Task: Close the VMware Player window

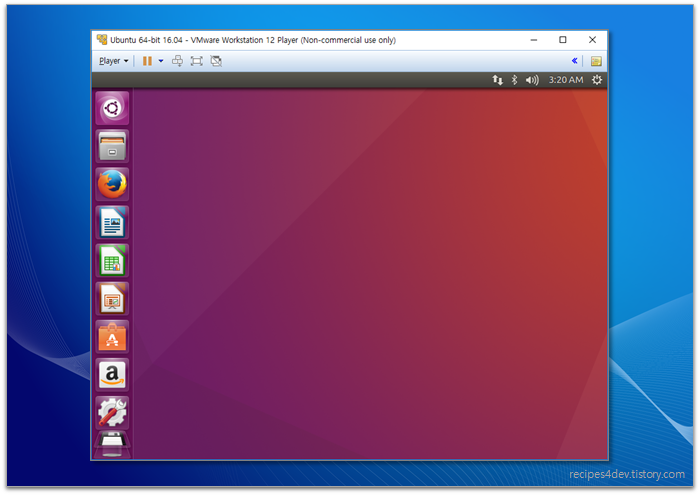Action: click(592, 40)
